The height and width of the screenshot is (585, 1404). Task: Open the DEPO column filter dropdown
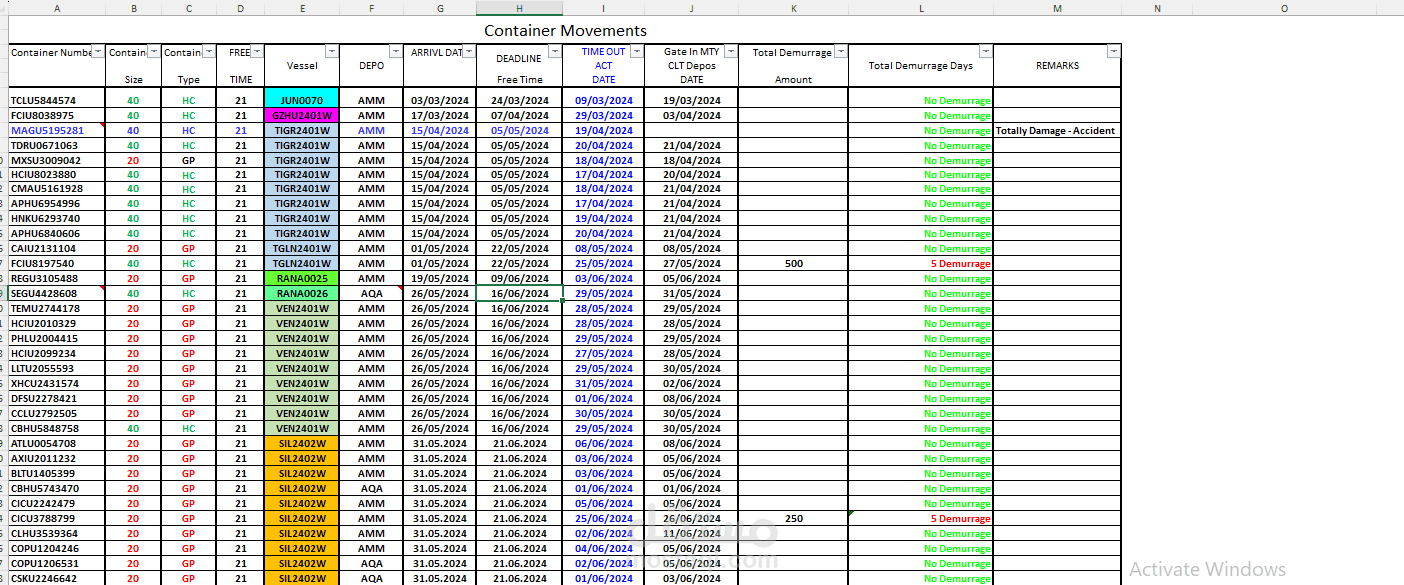pyautogui.click(x=396, y=51)
